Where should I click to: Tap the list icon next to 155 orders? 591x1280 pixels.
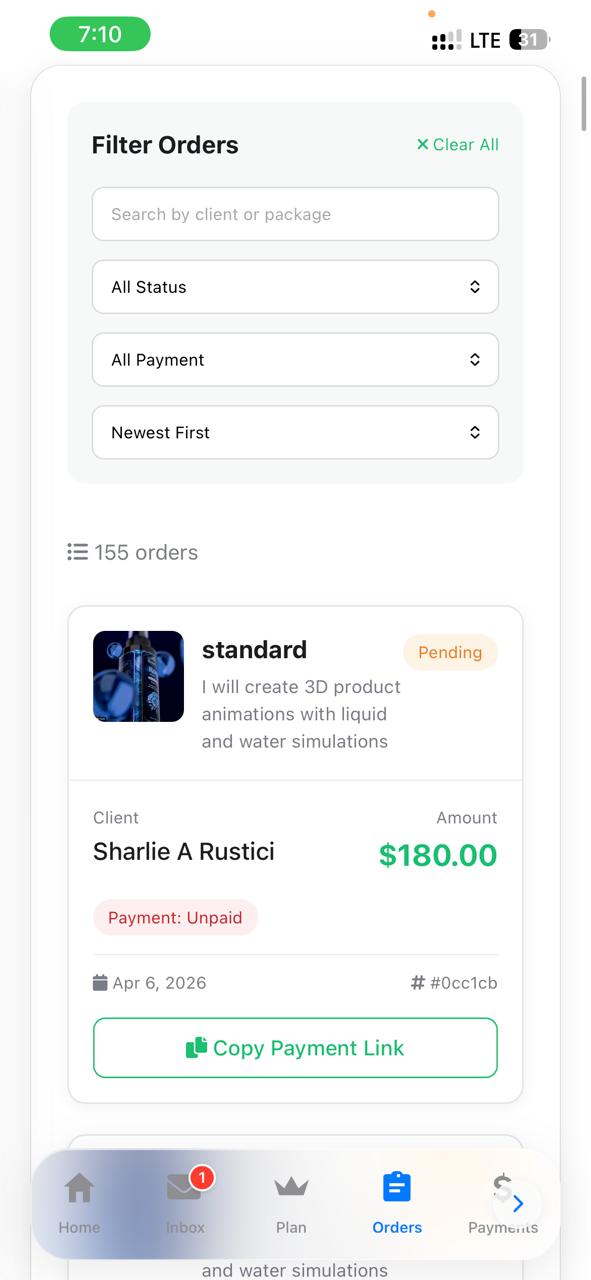[77, 551]
